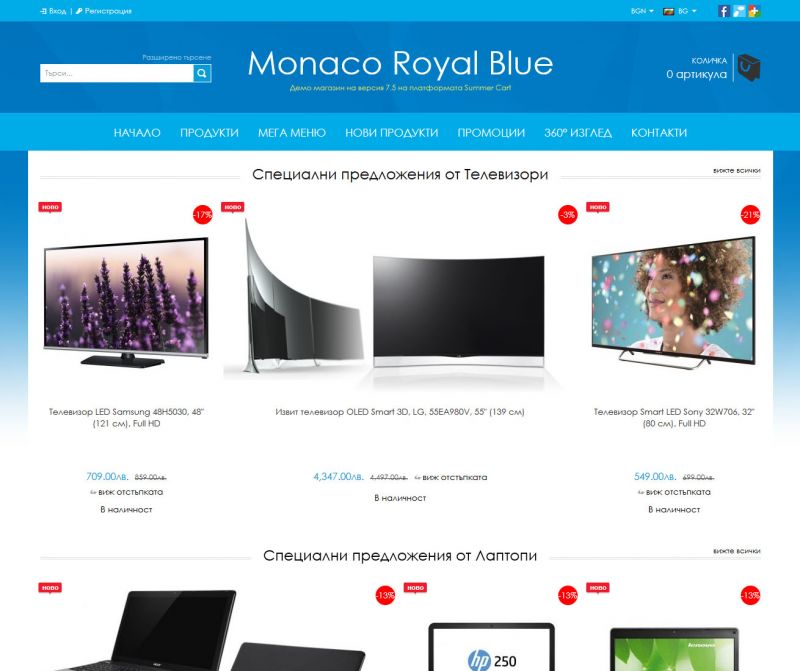Click виж отстъпката under the LG OLED TV
Screen dimensions: 800x671
coord(451,478)
